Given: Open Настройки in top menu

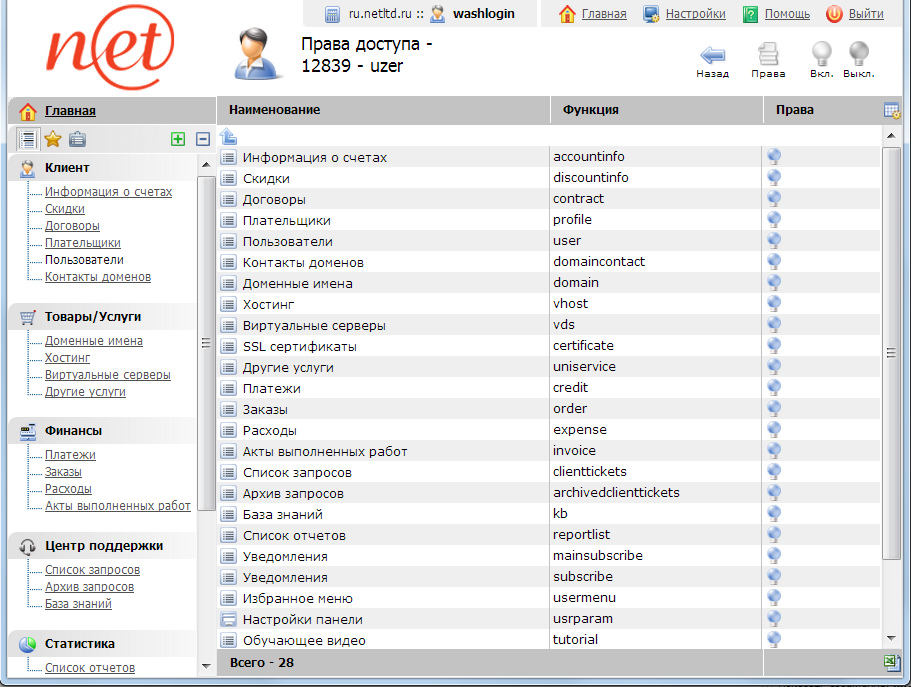Looking at the screenshot, I should click(695, 14).
